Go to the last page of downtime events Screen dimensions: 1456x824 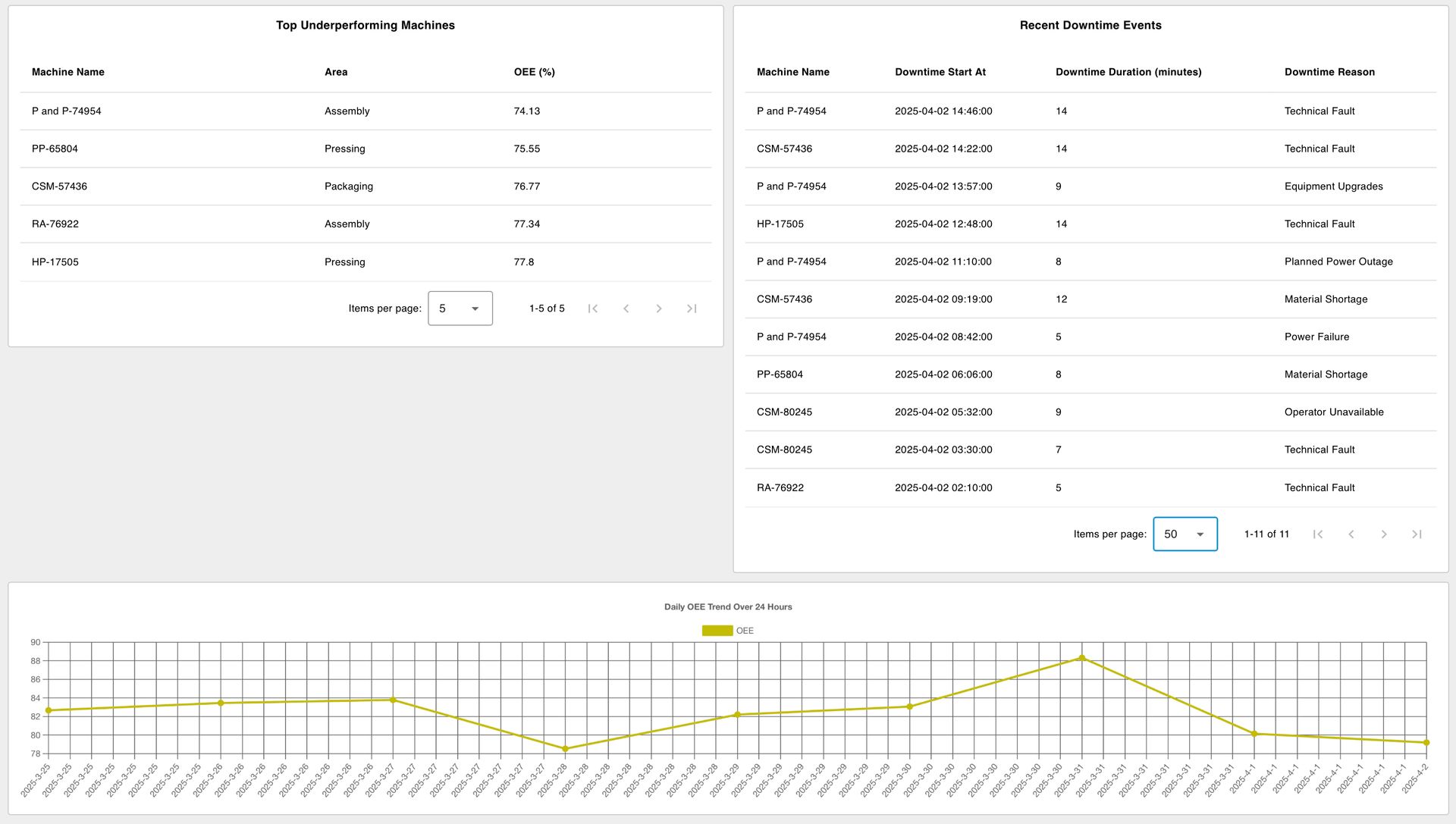coord(1417,534)
